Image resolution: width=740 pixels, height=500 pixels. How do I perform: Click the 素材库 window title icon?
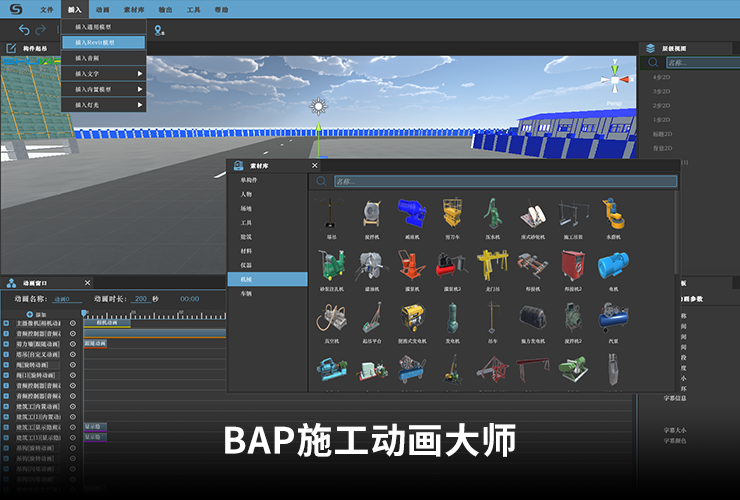click(x=239, y=165)
